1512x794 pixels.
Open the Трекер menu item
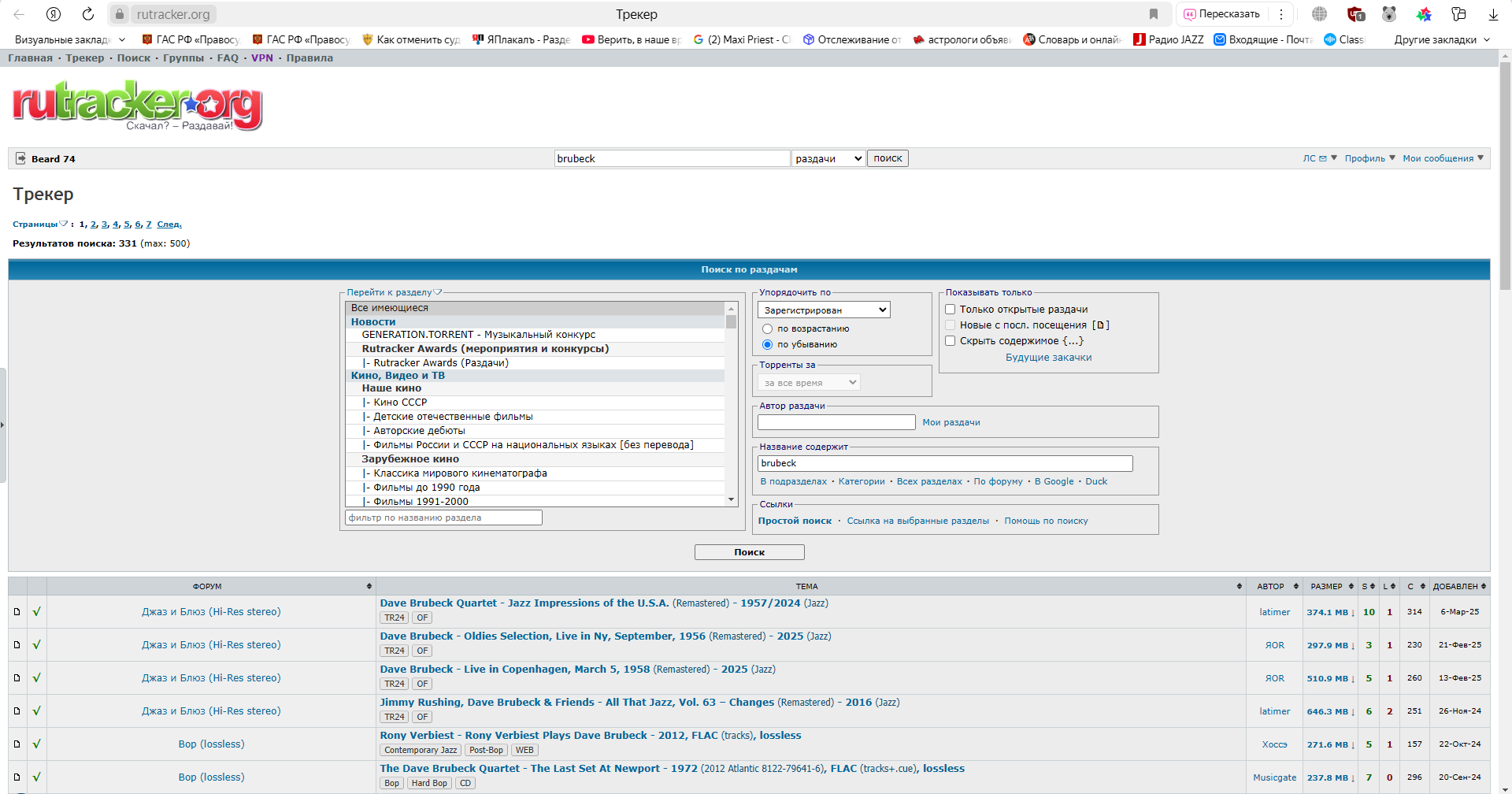85,58
